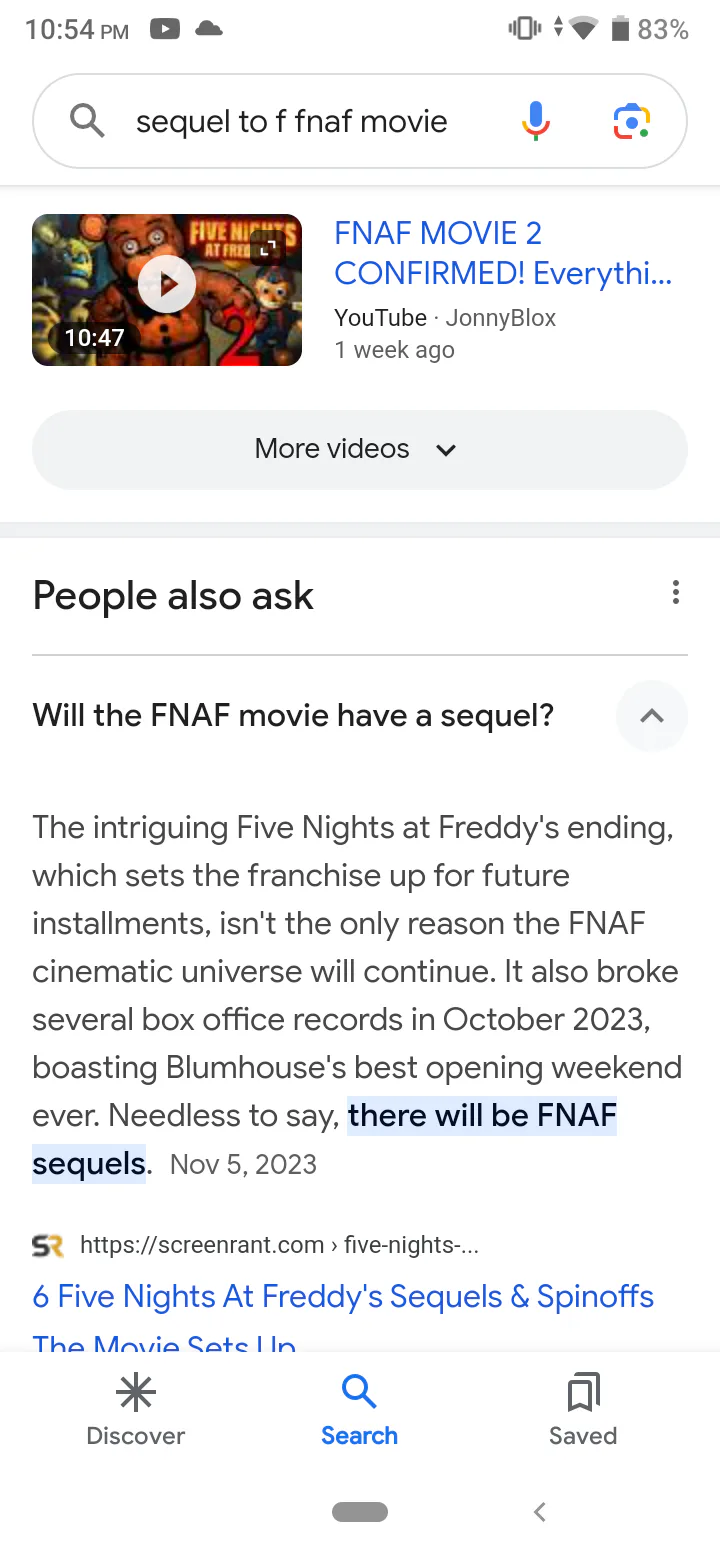Switch to the Discover tab
720x1560 pixels.
[x=136, y=1410]
